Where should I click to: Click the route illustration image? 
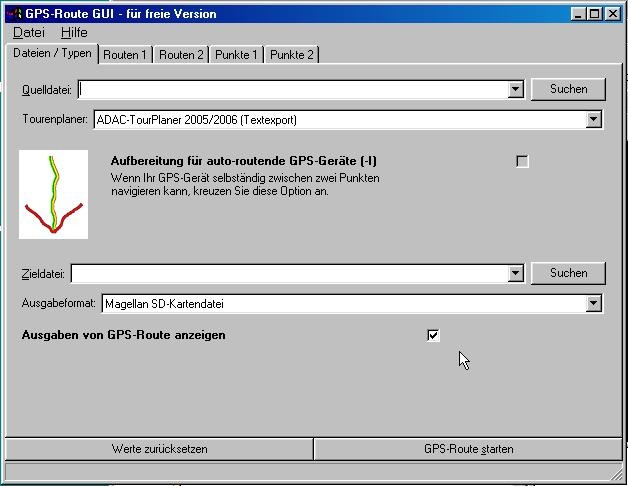[x=53, y=194]
